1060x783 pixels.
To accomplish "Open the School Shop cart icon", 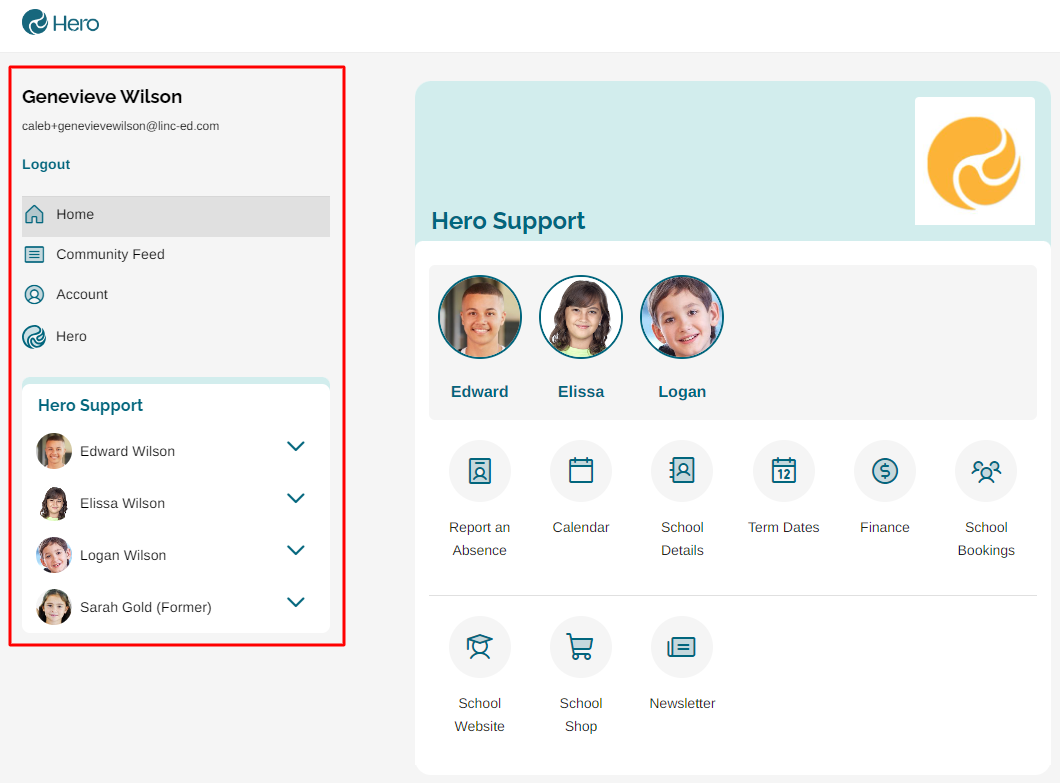I will 581,647.
